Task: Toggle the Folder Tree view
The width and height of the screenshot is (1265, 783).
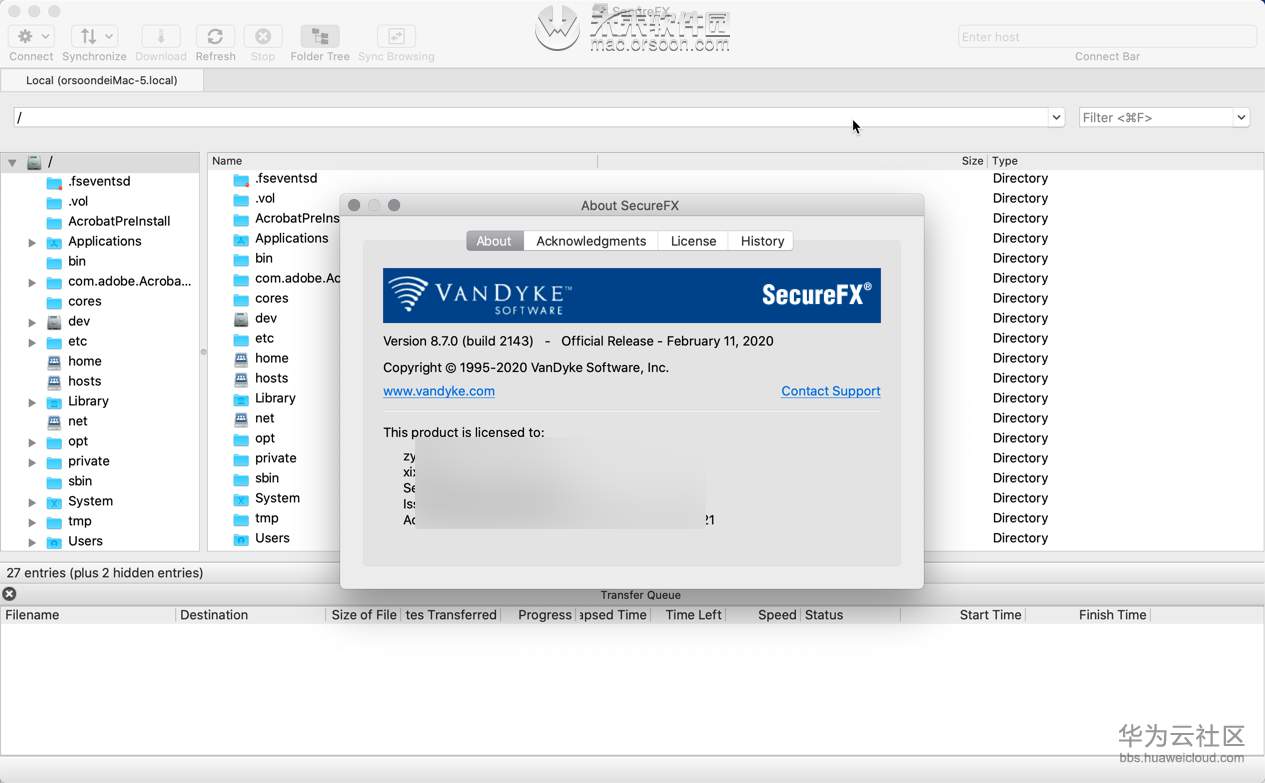Action: pos(320,36)
